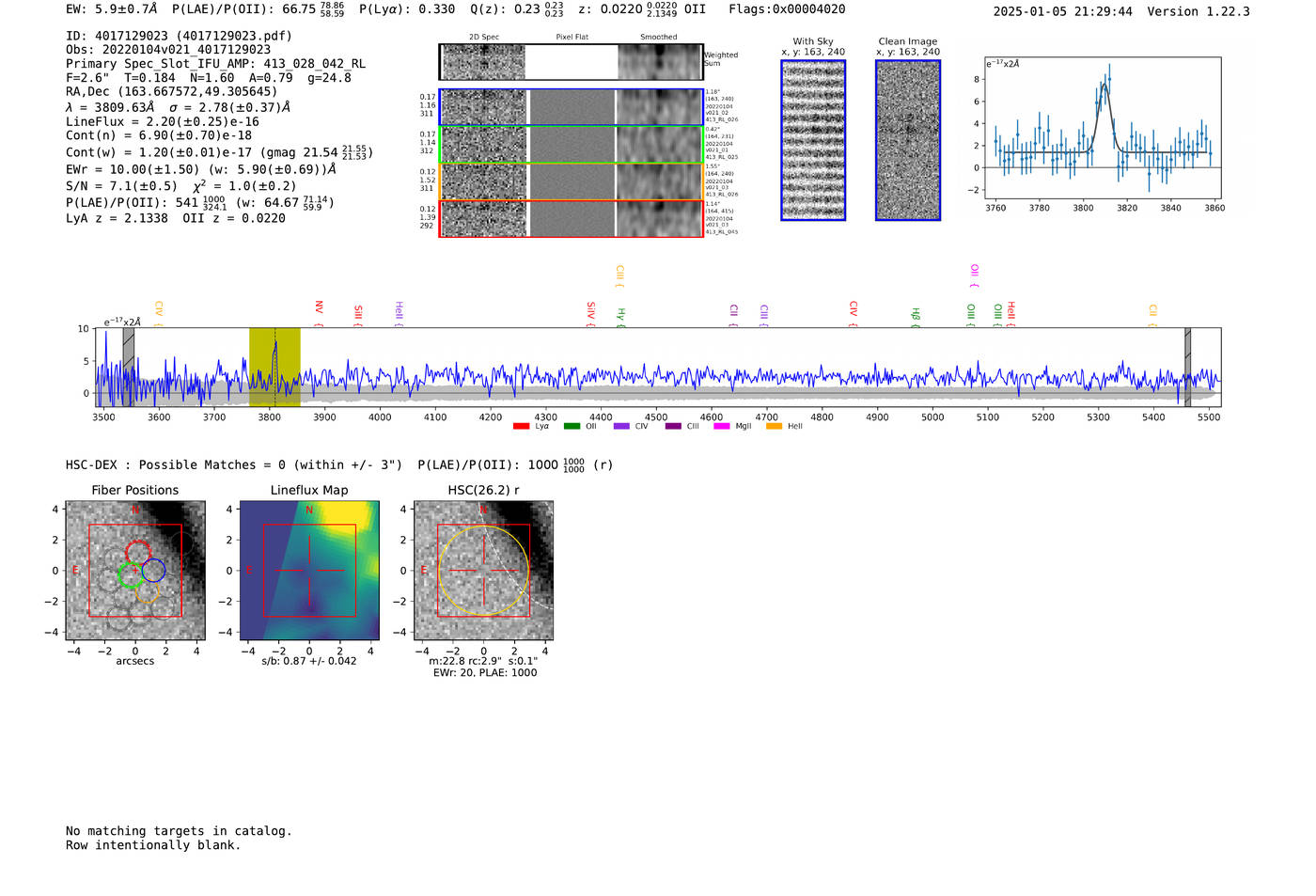Click the green Hβ line marker
This screenshot has width=1316, height=896.
tap(916, 314)
